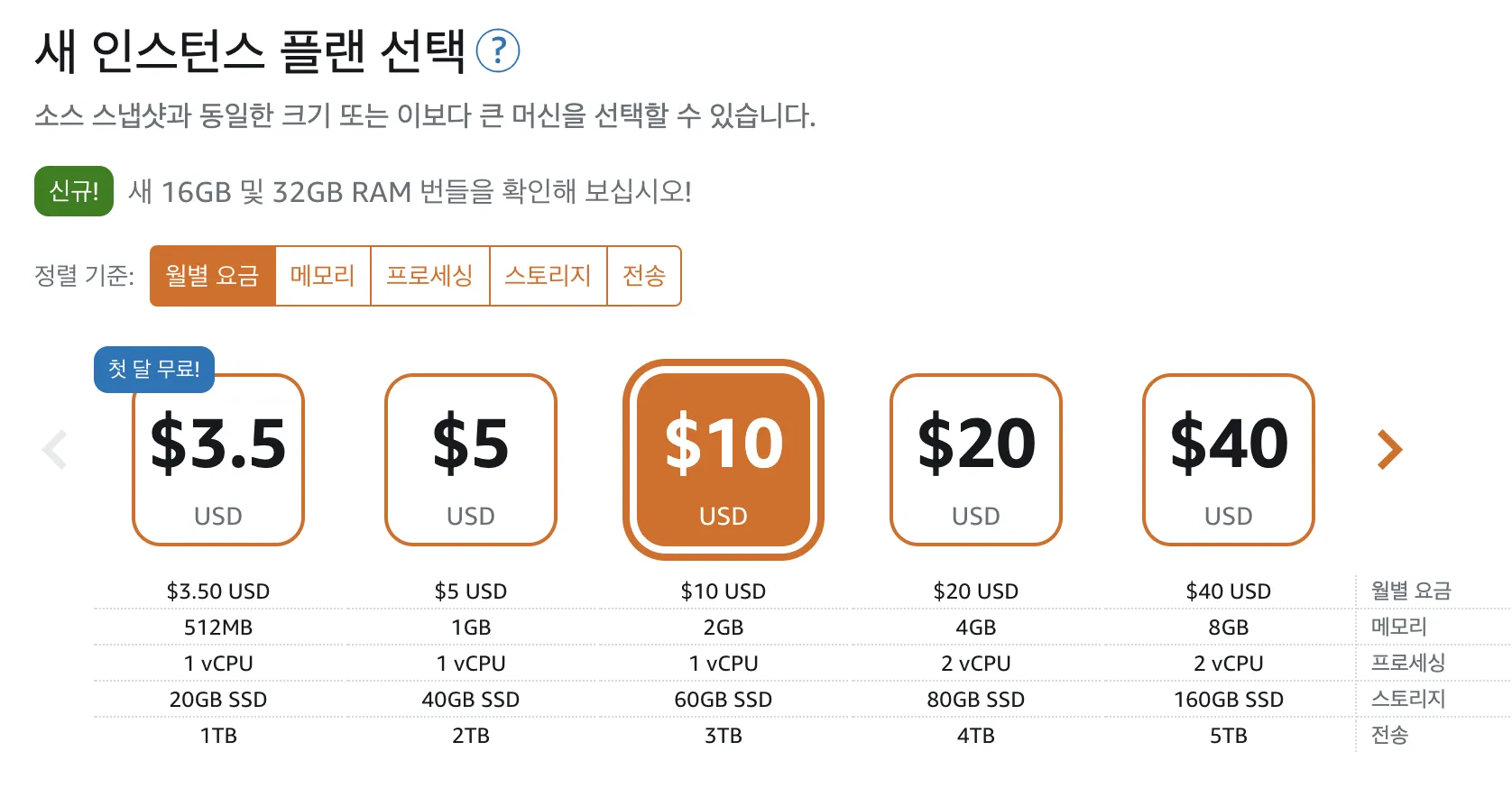
Task: Sort plans by 스토리지
Action: (x=548, y=276)
